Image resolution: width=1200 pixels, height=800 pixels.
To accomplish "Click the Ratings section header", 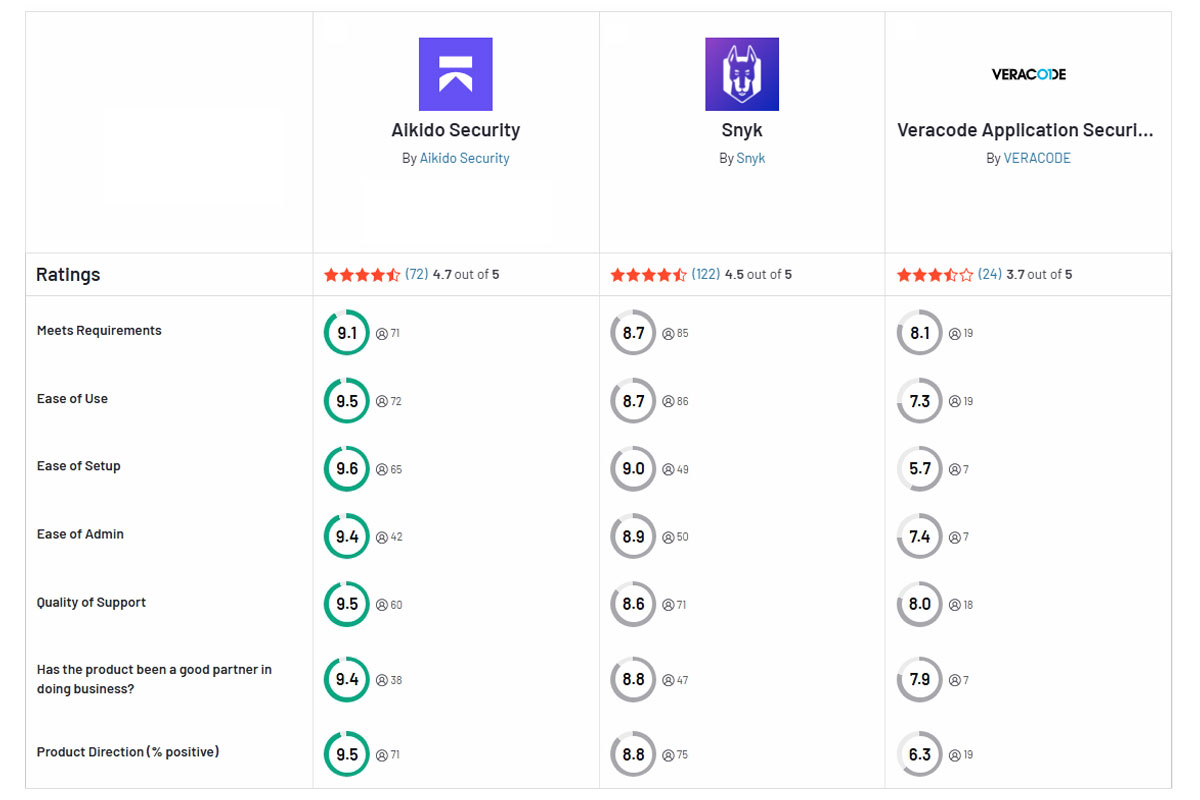I will (68, 274).
